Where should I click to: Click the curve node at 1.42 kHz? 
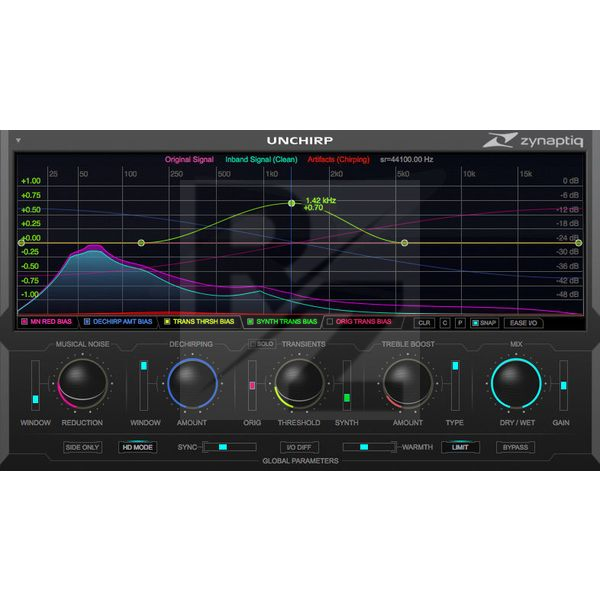click(292, 203)
